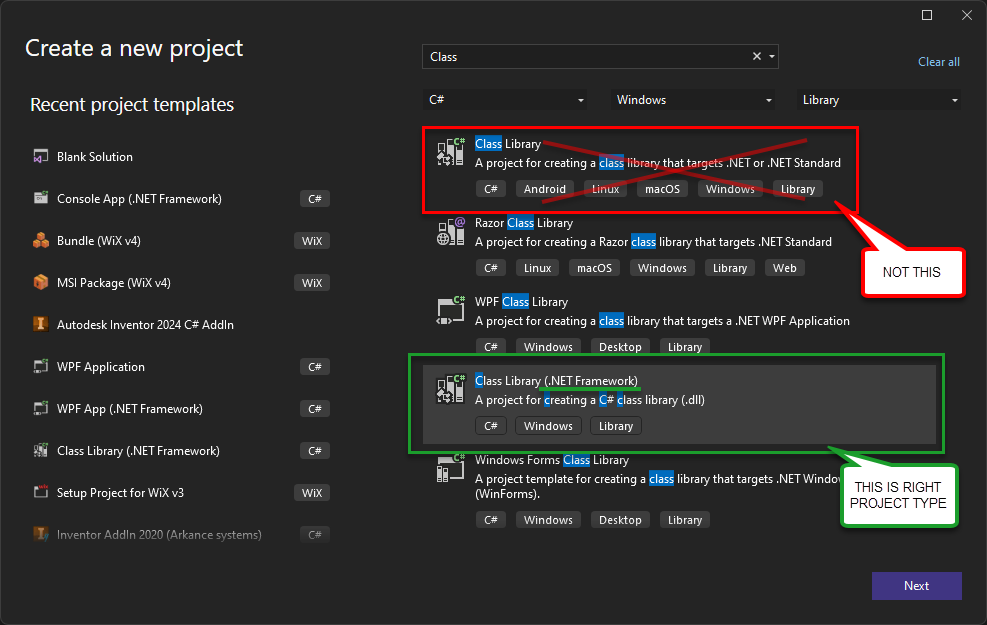This screenshot has width=987, height=625.
Task: Click the Class Library template icon
Action: 450,152
